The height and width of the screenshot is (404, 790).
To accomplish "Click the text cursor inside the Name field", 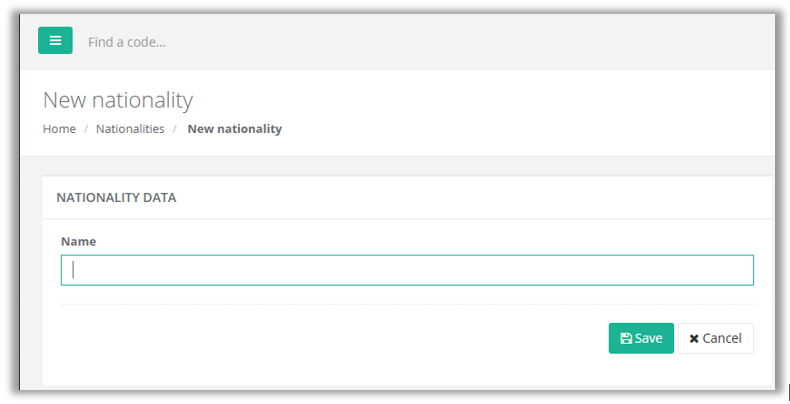I will 73,270.
